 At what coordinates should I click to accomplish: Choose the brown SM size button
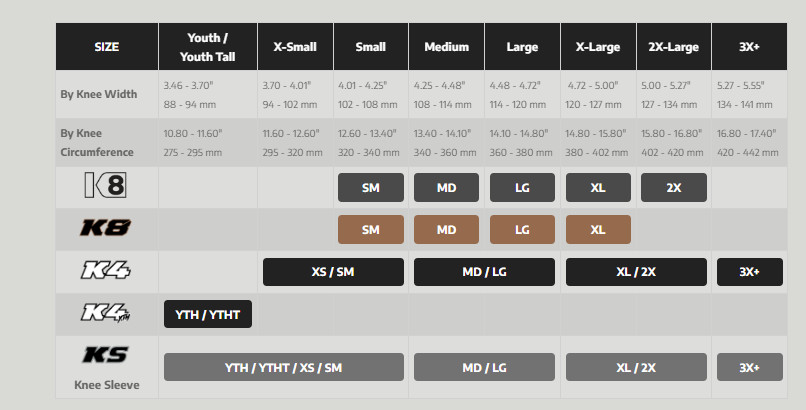371,230
